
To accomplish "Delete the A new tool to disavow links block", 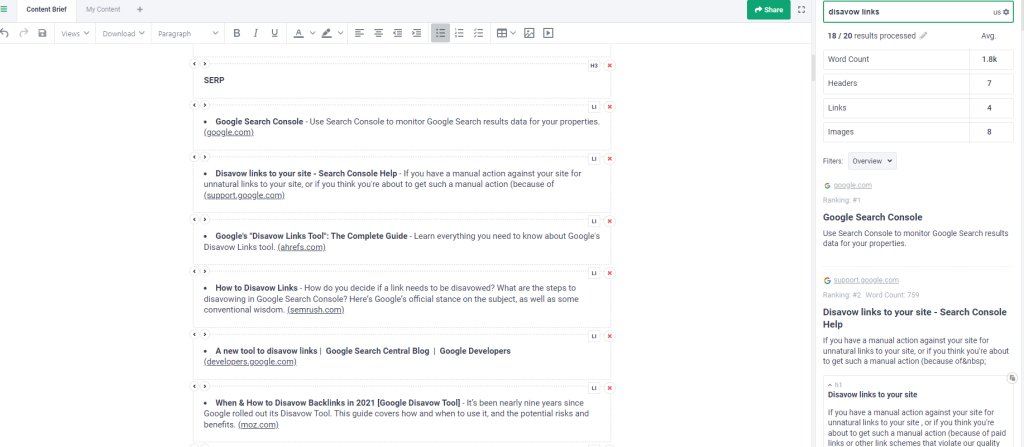I will pyautogui.click(x=609, y=337).
